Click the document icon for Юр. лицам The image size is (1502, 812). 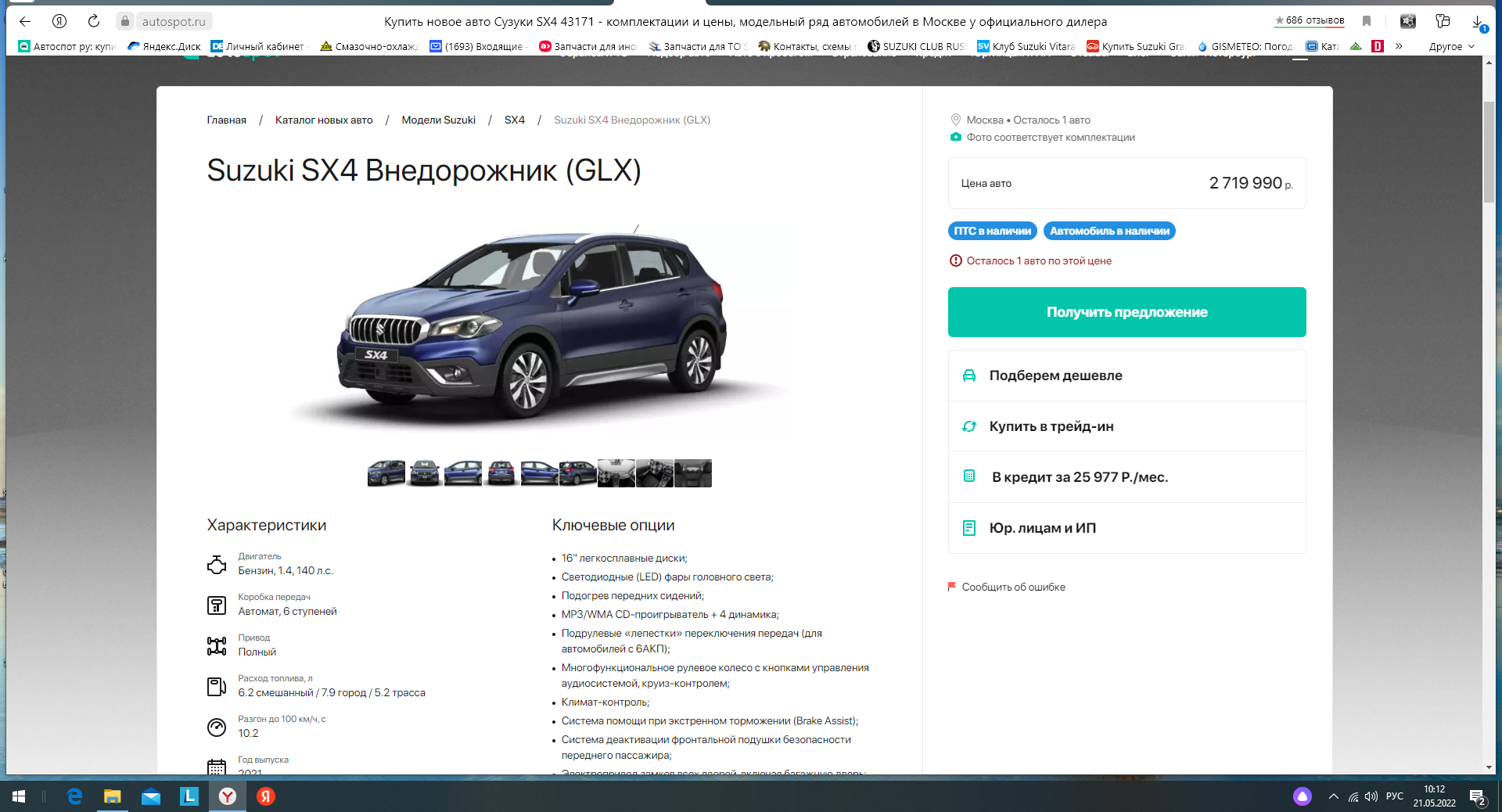968,528
